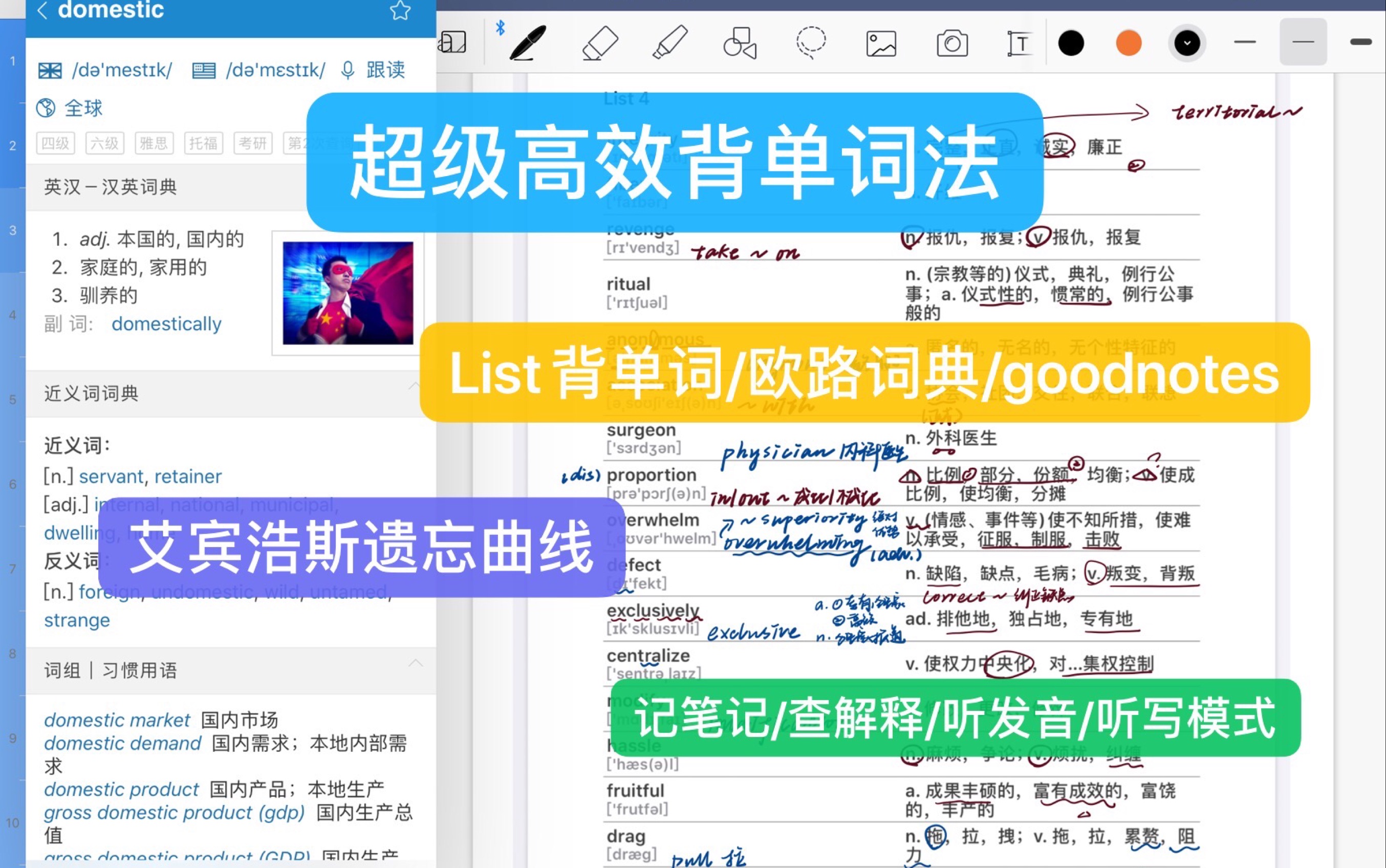
Task: Tap the 跟读 microphone button
Action: click(374, 70)
